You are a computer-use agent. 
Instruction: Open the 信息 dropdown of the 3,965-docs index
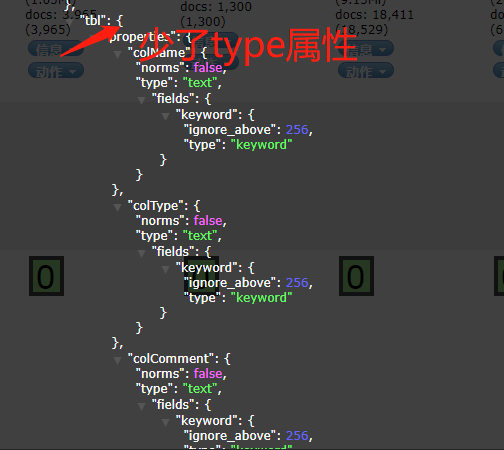[55, 49]
